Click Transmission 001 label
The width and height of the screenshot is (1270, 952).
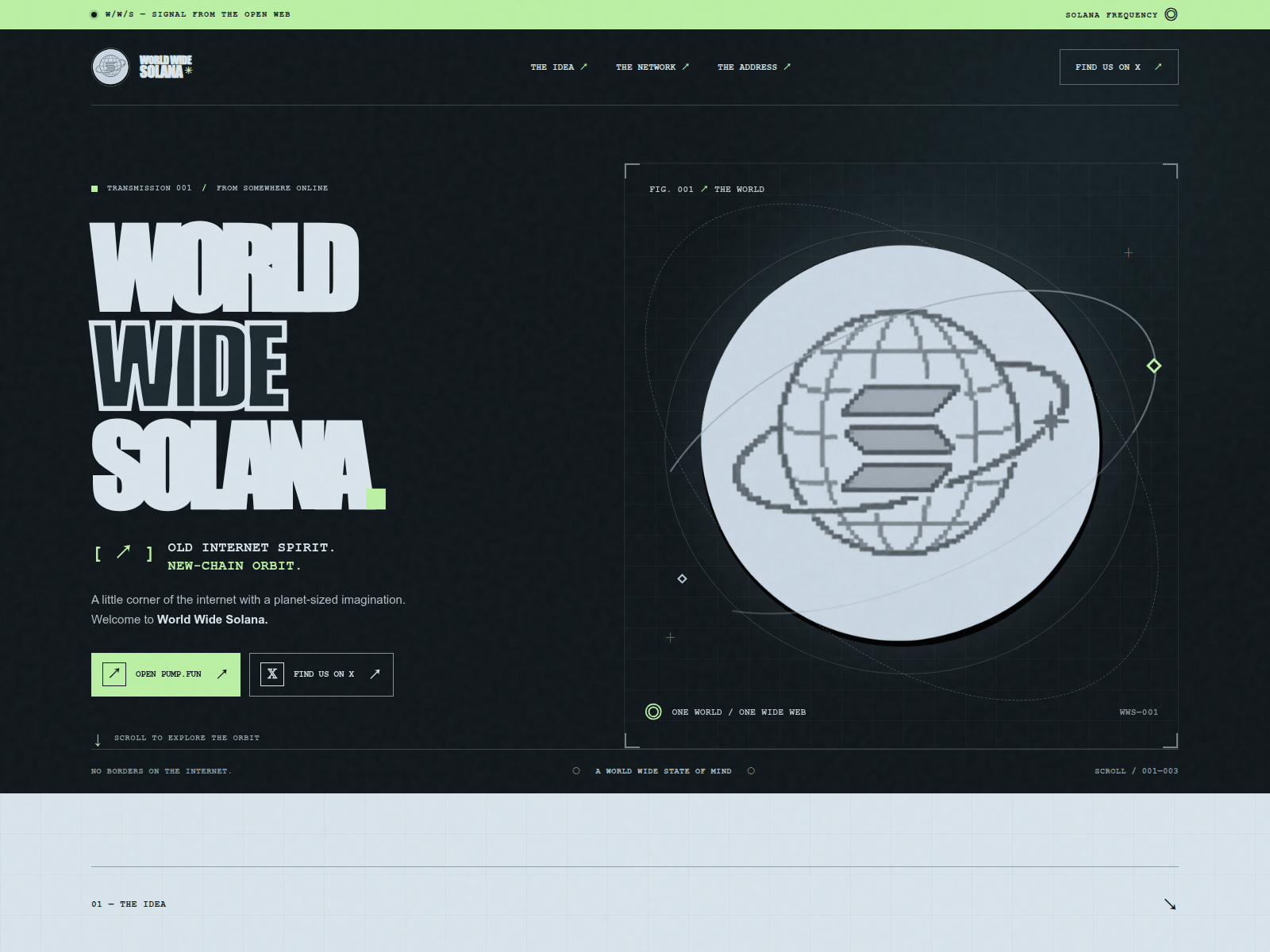[149, 188]
